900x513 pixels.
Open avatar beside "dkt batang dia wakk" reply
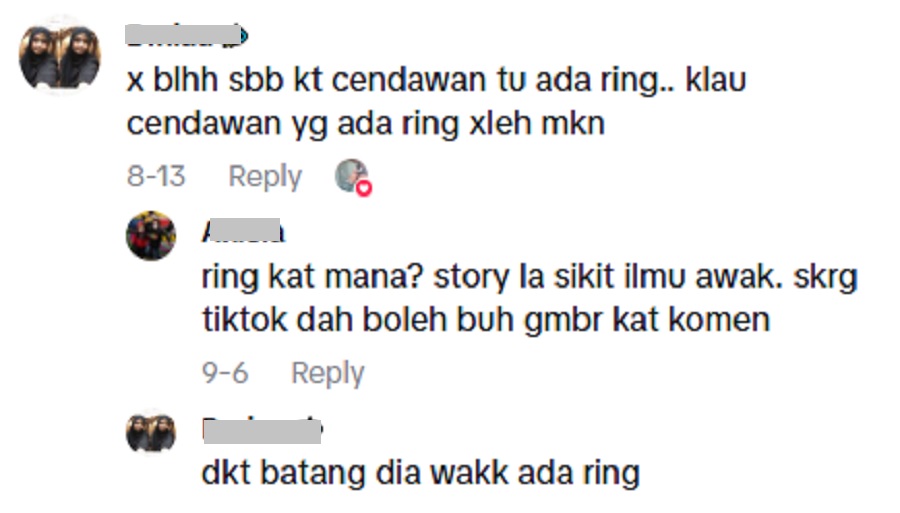point(151,432)
